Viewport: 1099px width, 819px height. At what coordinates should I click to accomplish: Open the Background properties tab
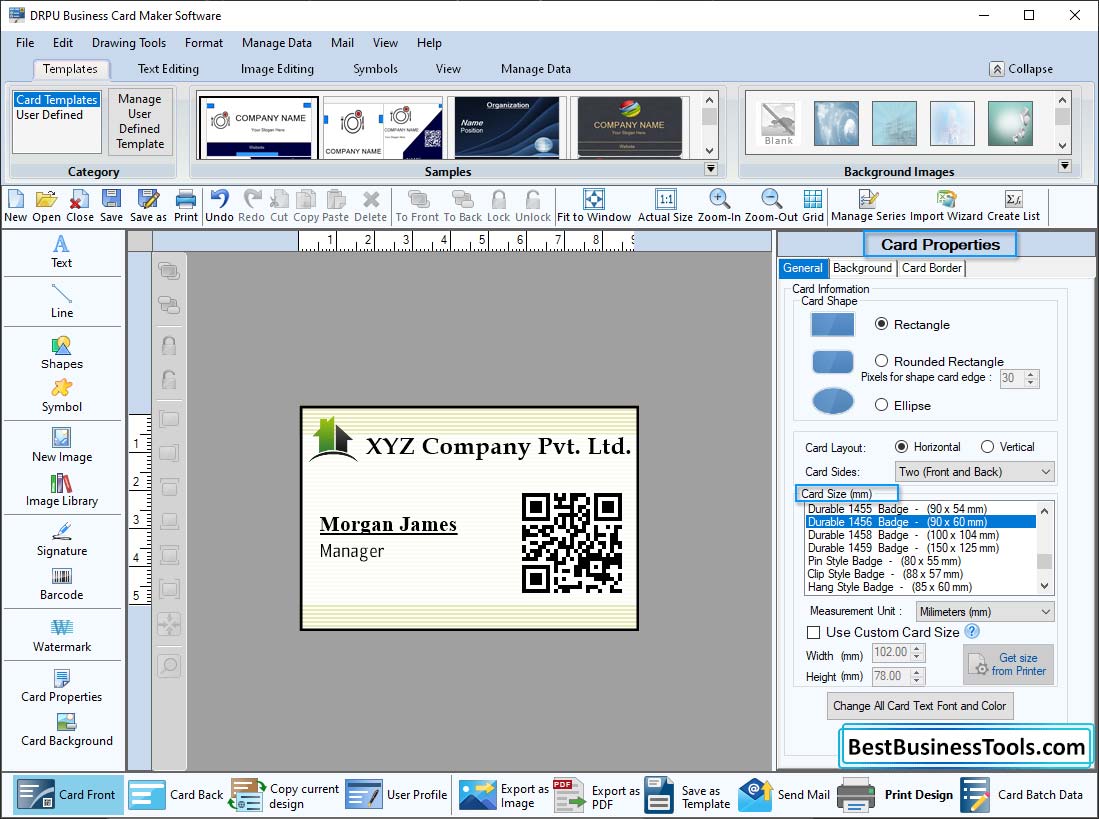tap(862, 268)
